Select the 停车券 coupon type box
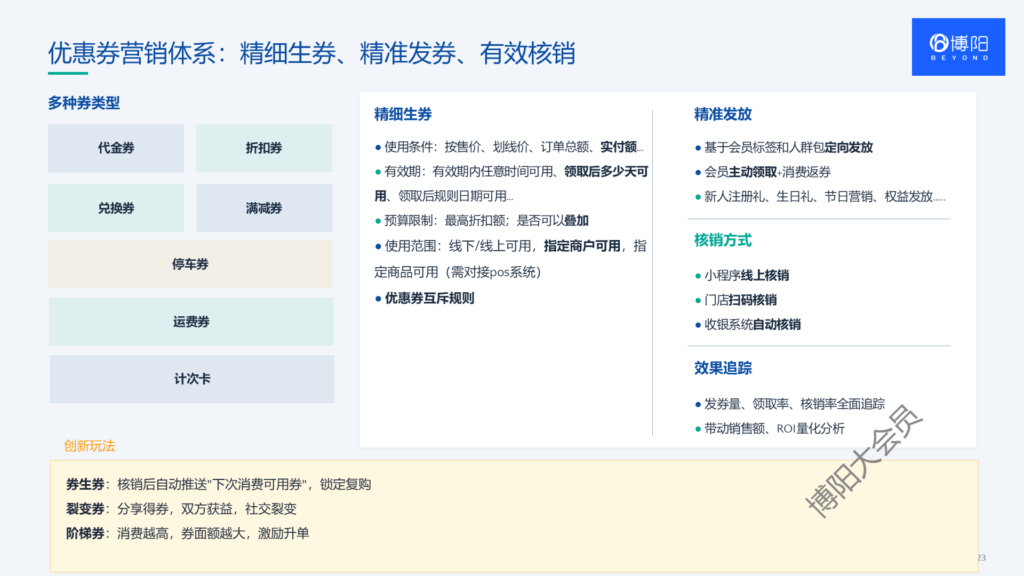The width and height of the screenshot is (1024, 576). coord(190,264)
